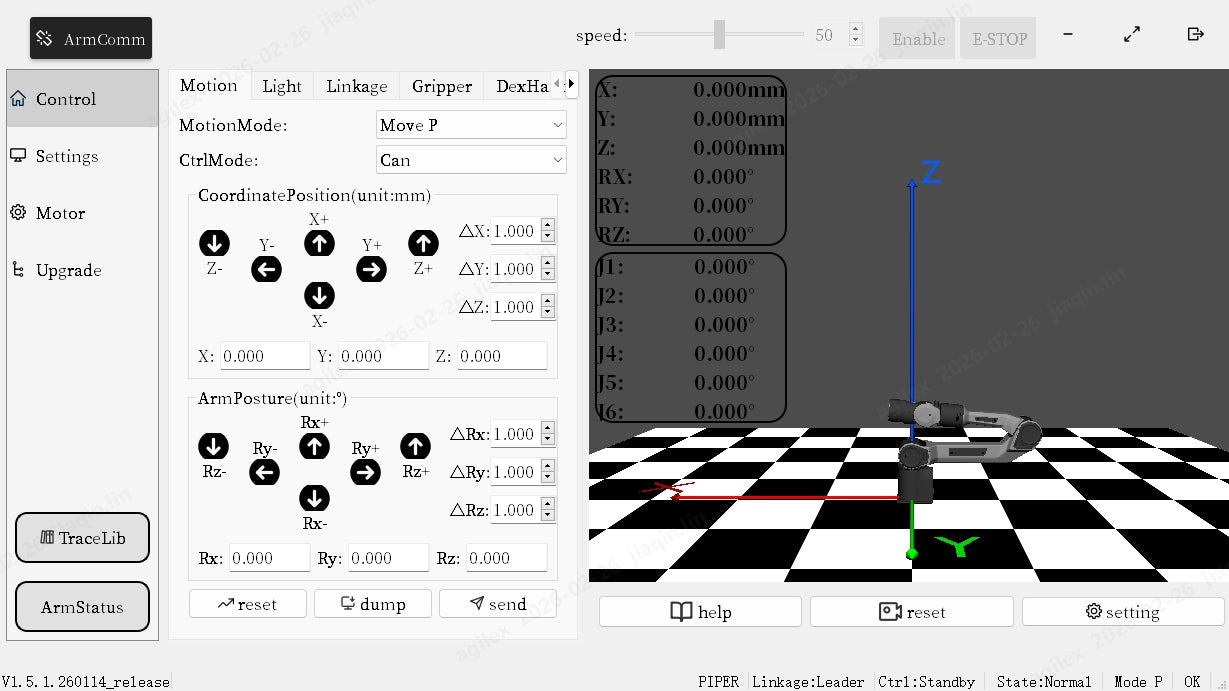Image resolution: width=1229 pixels, height=691 pixels.
Task: Open the TraceLib button
Action: [x=82, y=538]
